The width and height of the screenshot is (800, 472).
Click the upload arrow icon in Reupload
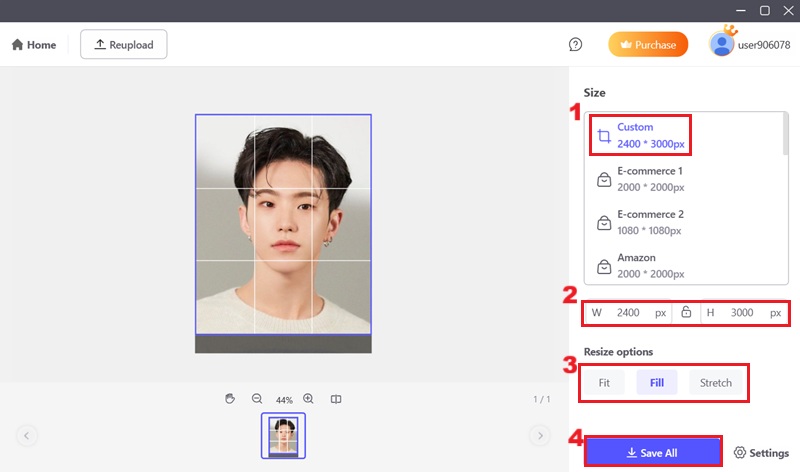100,44
